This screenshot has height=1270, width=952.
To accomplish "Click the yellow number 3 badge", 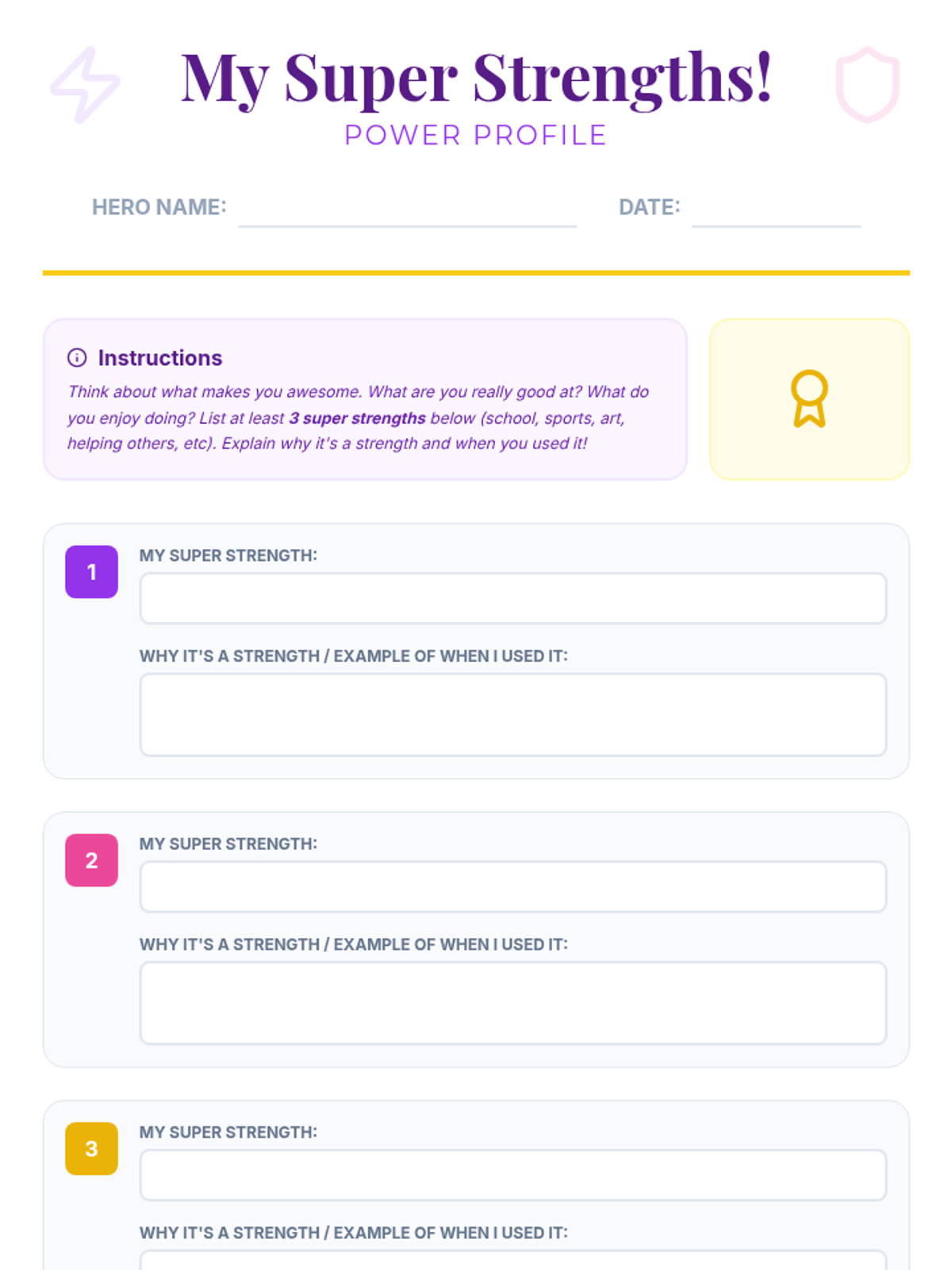I will click(x=91, y=1148).
